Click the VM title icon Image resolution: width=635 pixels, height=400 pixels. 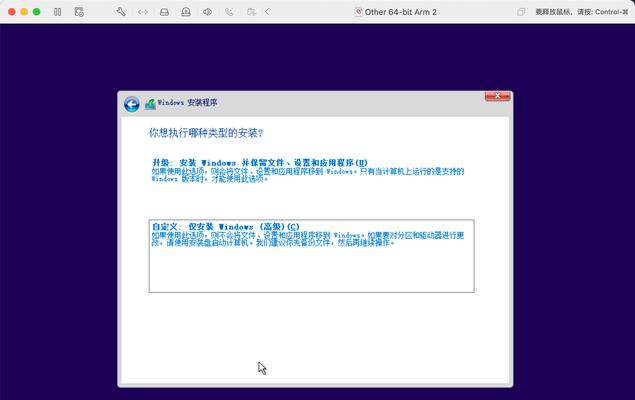pos(358,12)
